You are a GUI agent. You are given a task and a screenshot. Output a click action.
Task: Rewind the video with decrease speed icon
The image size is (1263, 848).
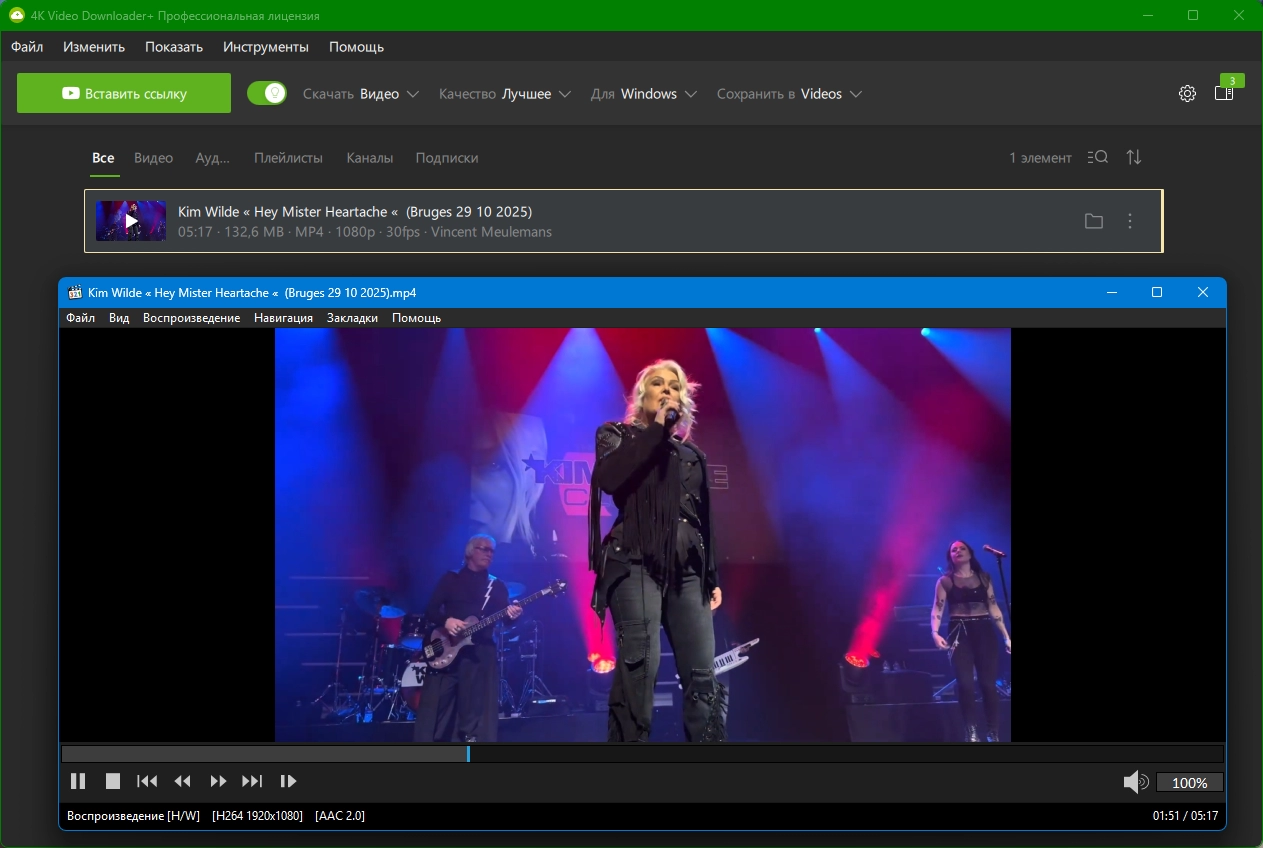[182, 781]
